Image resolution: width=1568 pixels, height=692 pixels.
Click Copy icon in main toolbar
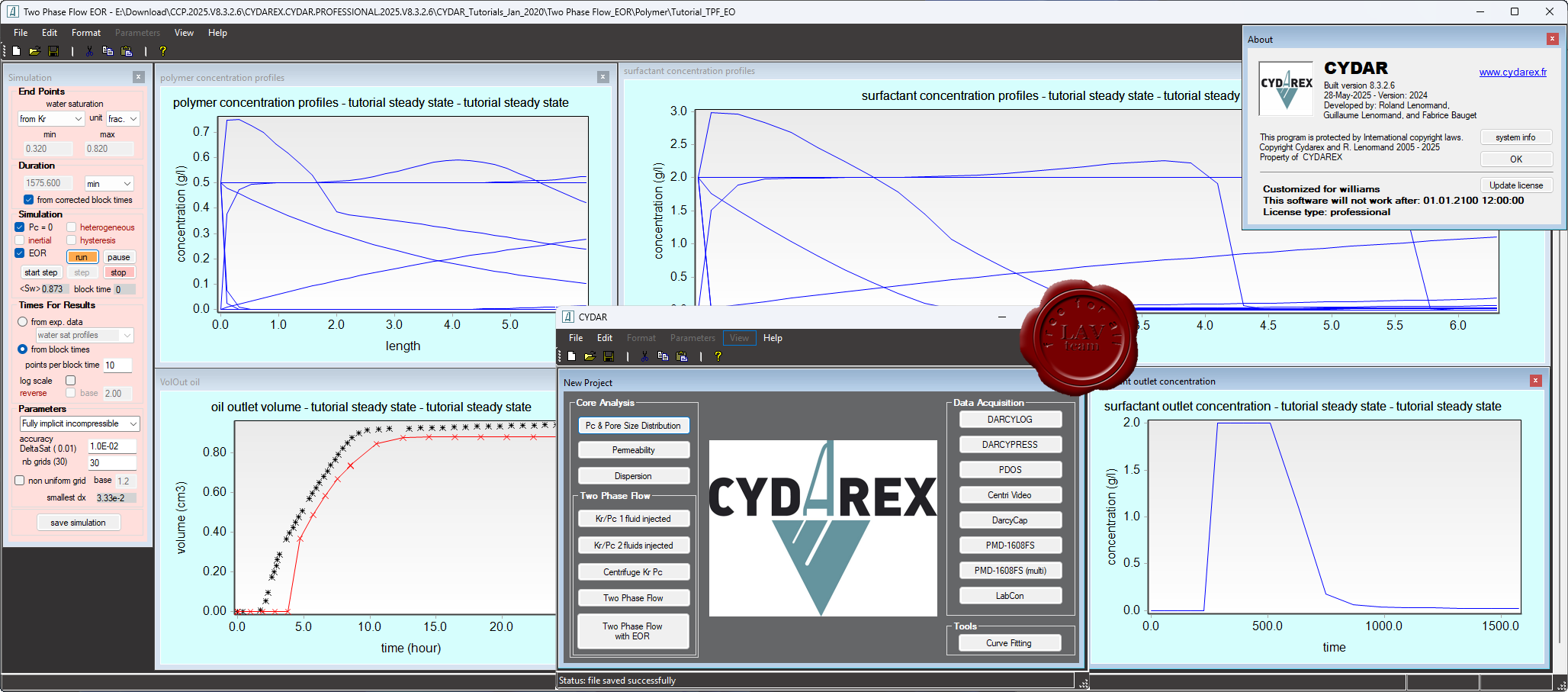click(x=108, y=51)
